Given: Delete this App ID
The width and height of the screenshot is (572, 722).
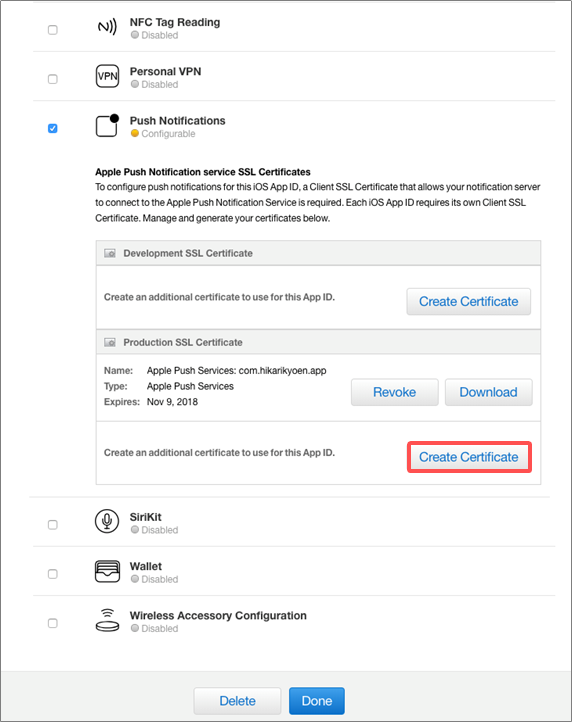Looking at the screenshot, I should click(237, 701).
